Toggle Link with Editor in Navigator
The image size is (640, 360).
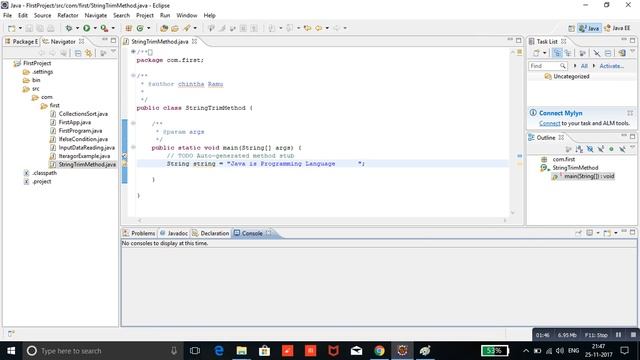89,53
